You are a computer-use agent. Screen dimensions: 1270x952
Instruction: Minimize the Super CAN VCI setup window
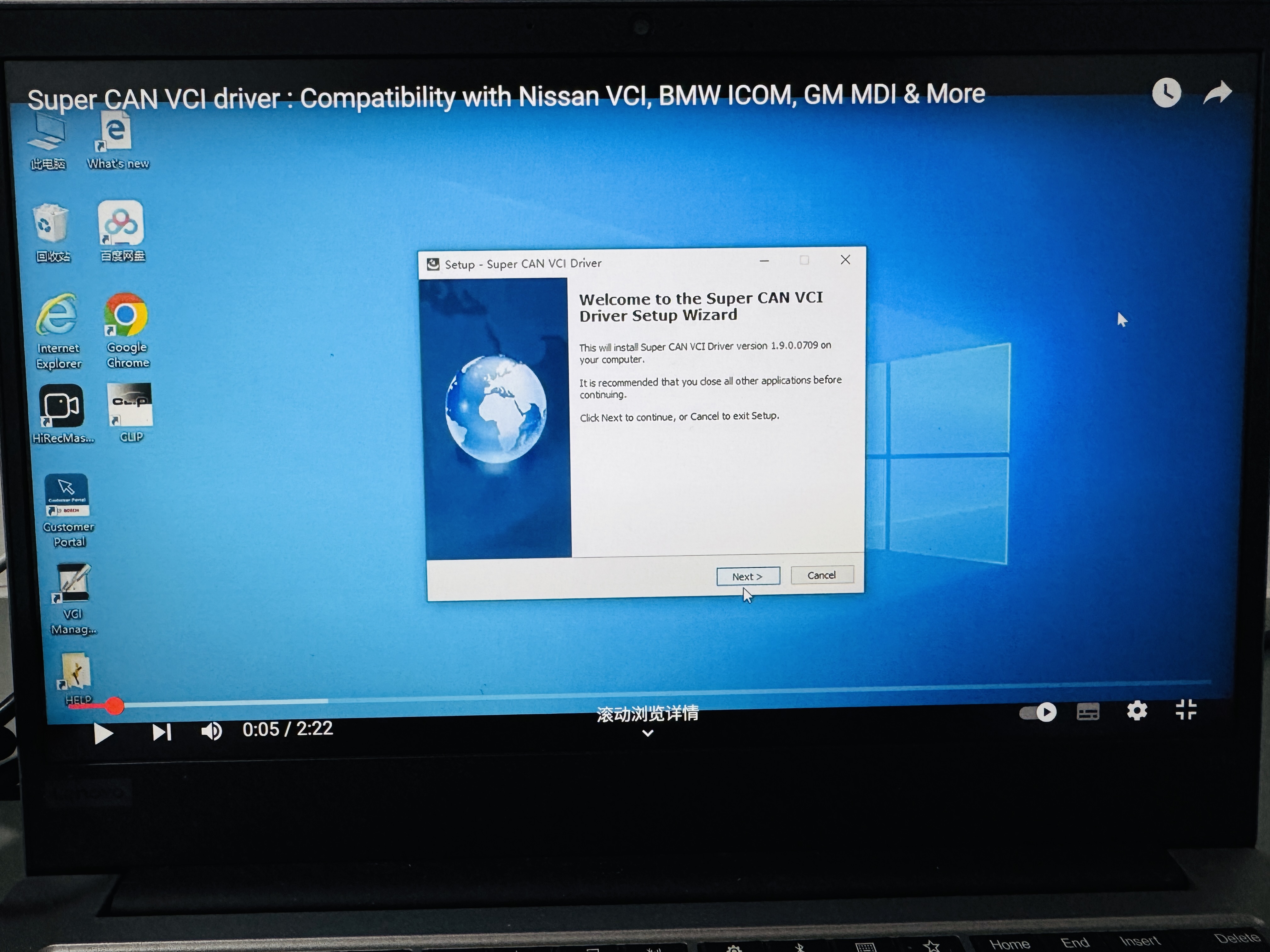pos(764,261)
